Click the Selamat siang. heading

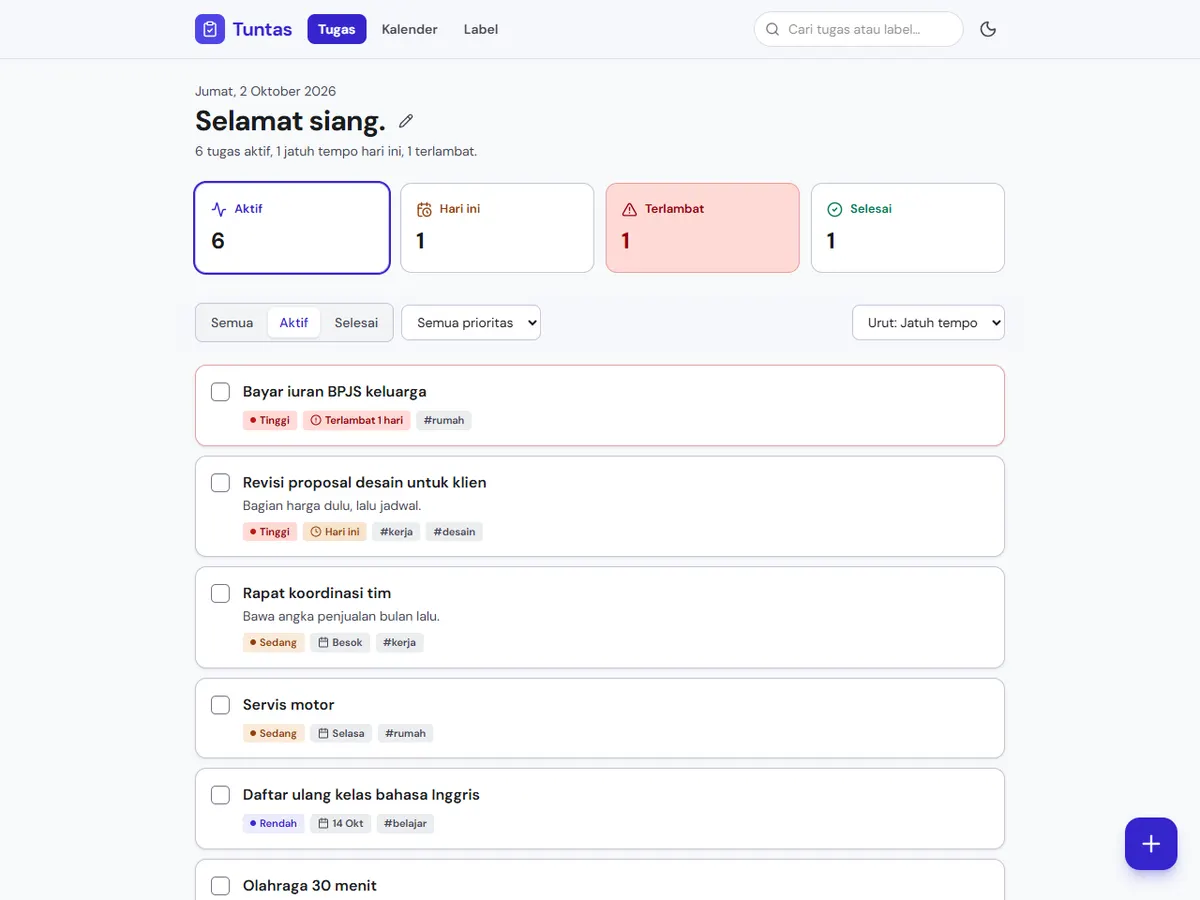pos(290,121)
